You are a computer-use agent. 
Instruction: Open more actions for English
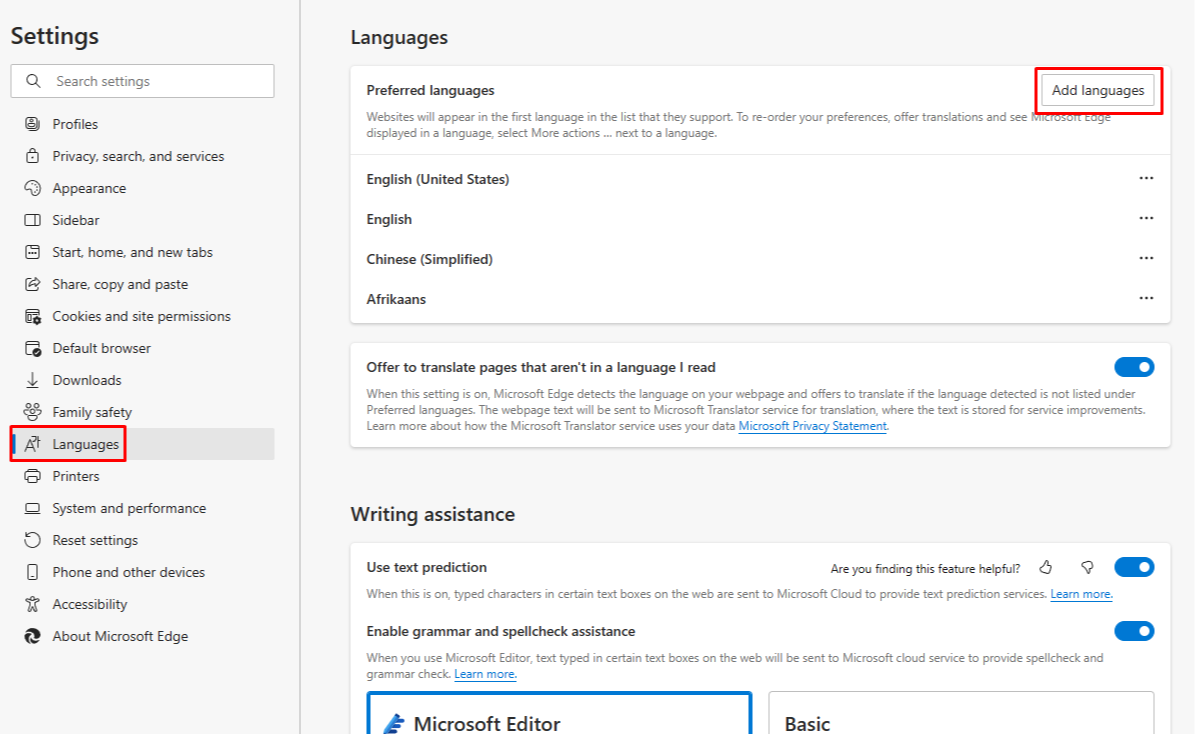point(1146,218)
